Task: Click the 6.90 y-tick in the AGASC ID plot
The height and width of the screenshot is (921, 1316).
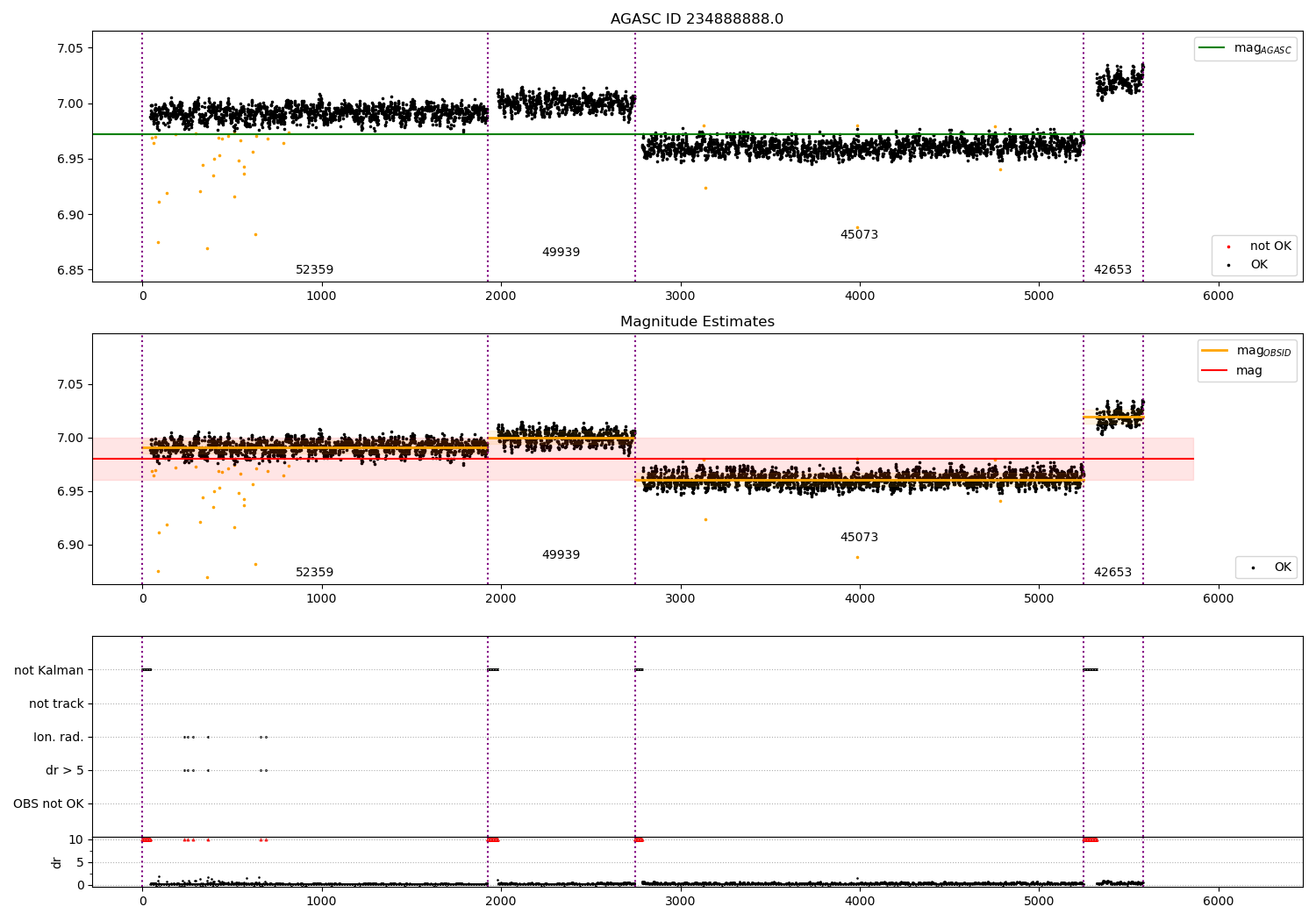Action: (x=69, y=215)
